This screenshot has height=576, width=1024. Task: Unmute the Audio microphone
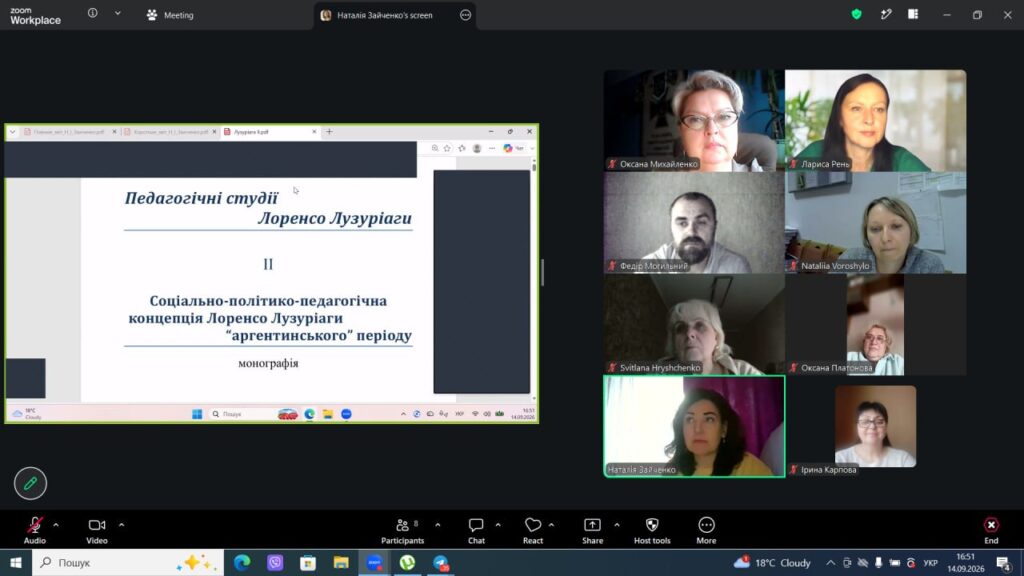pyautogui.click(x=35, y=530)
